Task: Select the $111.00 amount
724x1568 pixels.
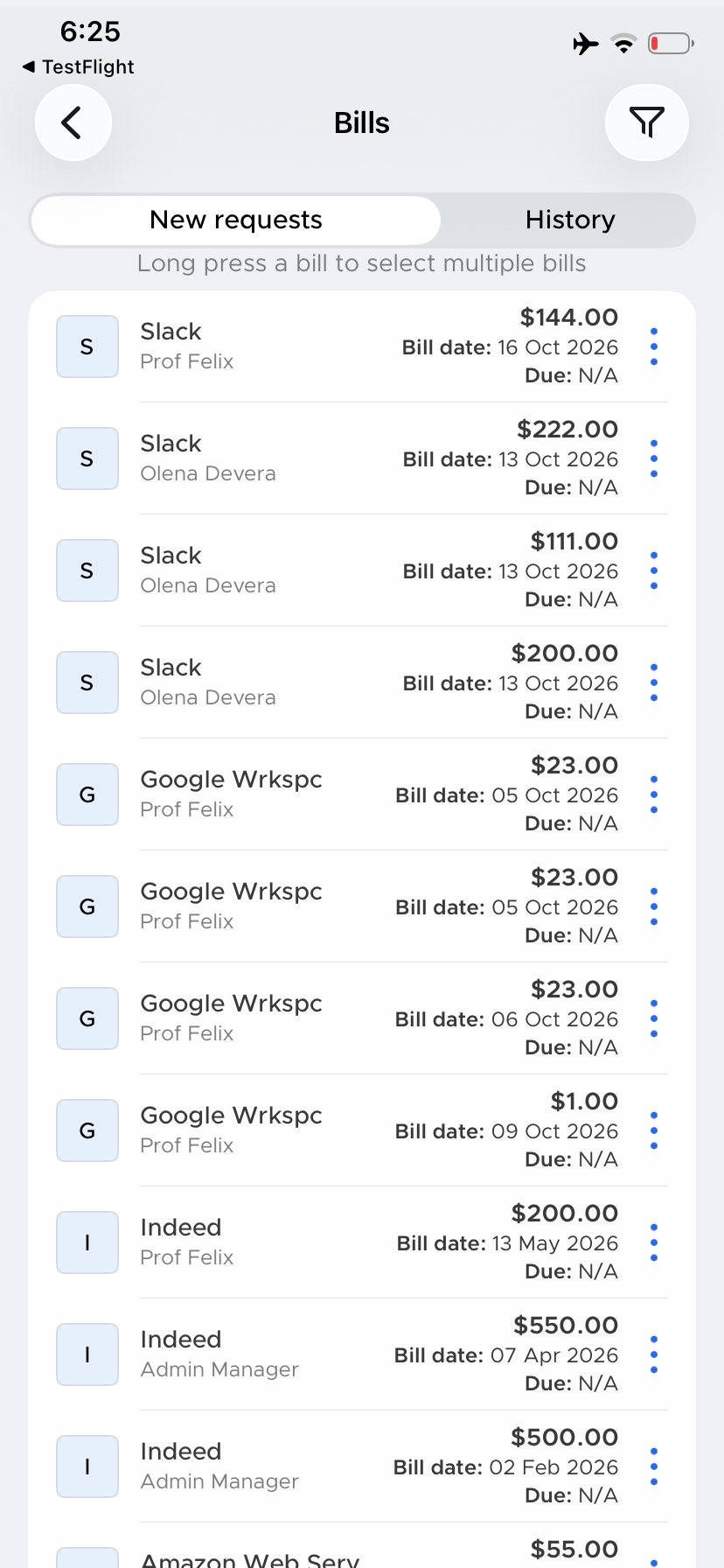Action: 574,542
